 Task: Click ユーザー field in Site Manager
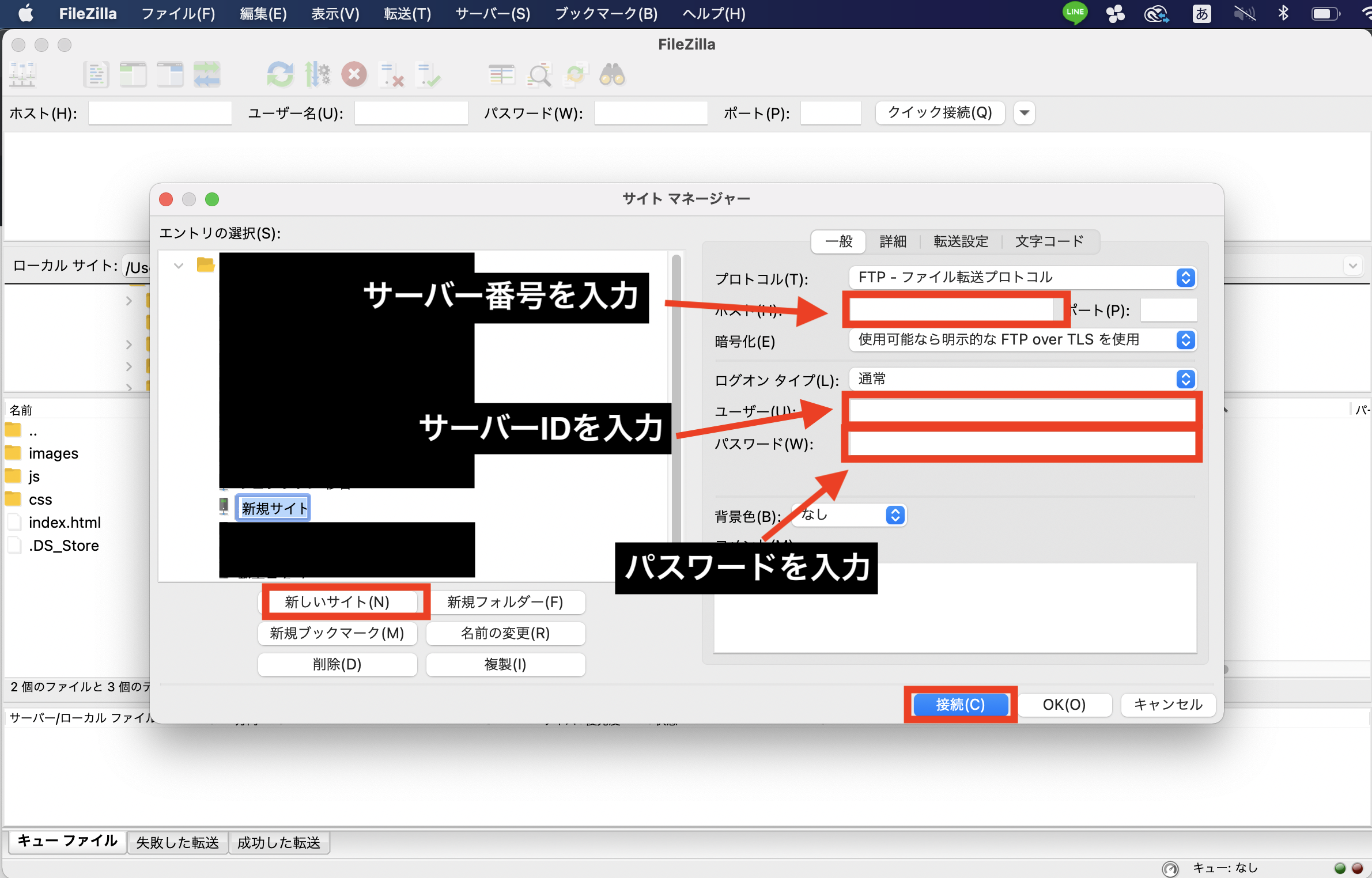1022,411
